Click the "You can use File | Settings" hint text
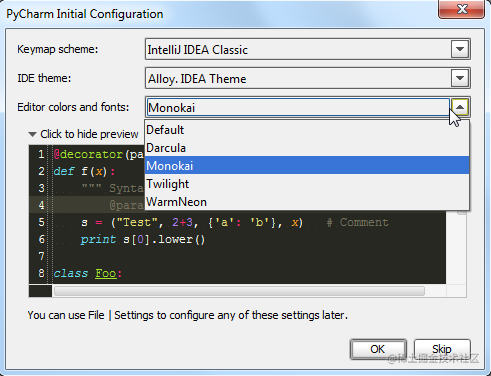491x376 pixels. coord(187,315)
